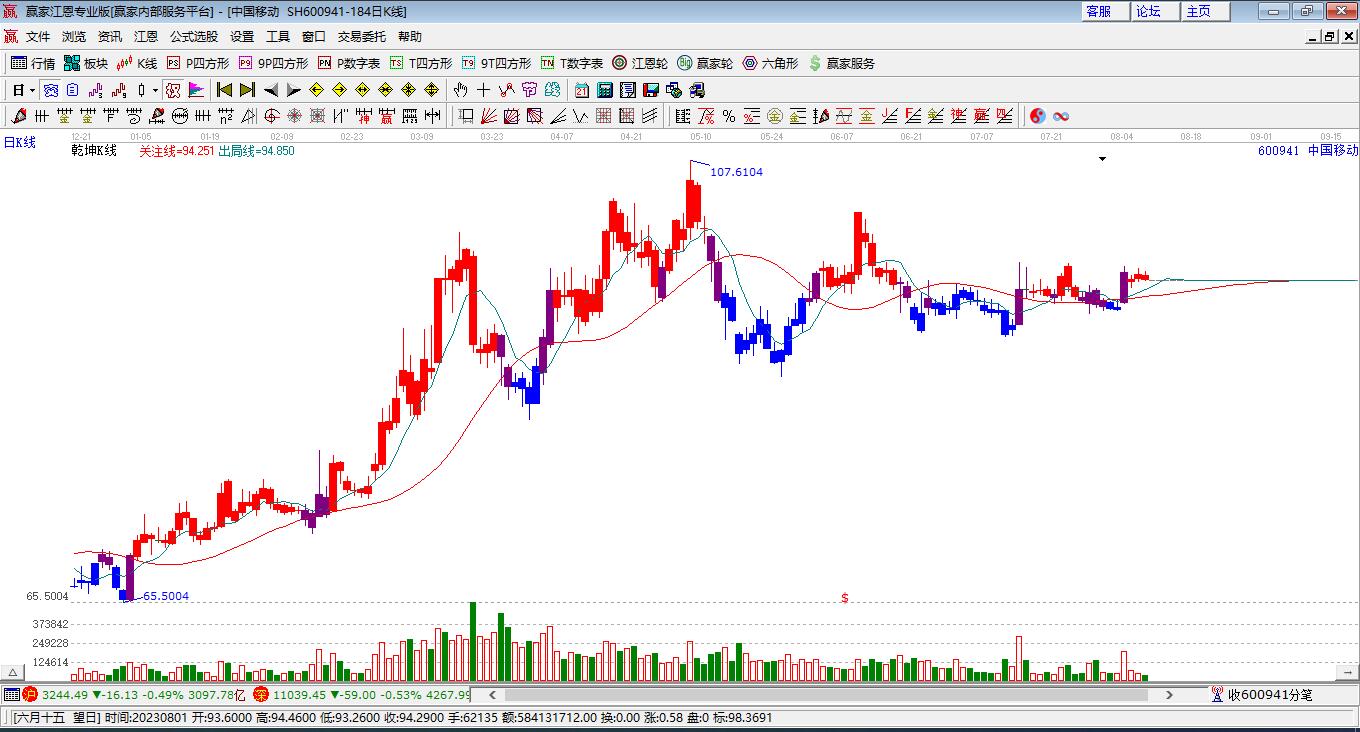Switch to the K线 chart view
1360x732 pixels.
(137, 63)
